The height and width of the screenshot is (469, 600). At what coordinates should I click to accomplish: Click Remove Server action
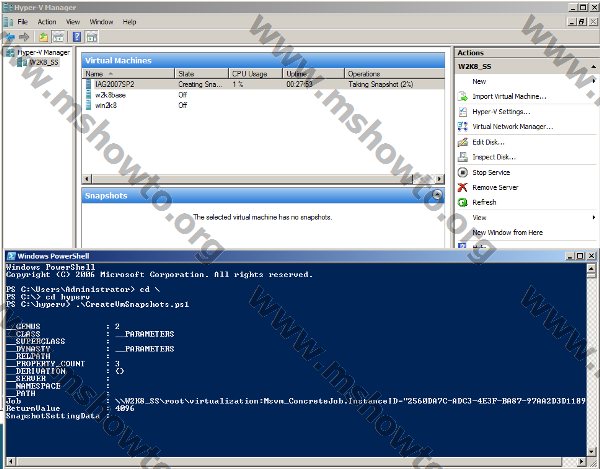click(x=495, y=187)
